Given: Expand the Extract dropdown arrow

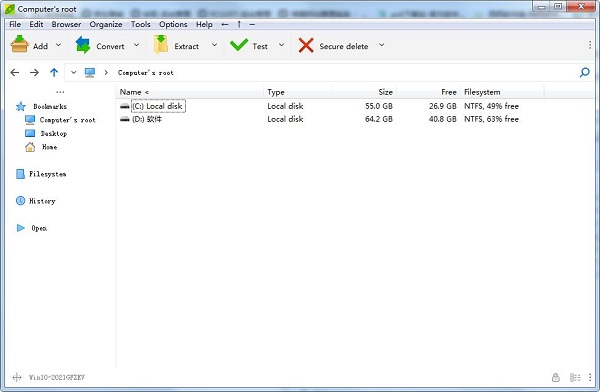Looking at the screenshot, I should [215, 45].
